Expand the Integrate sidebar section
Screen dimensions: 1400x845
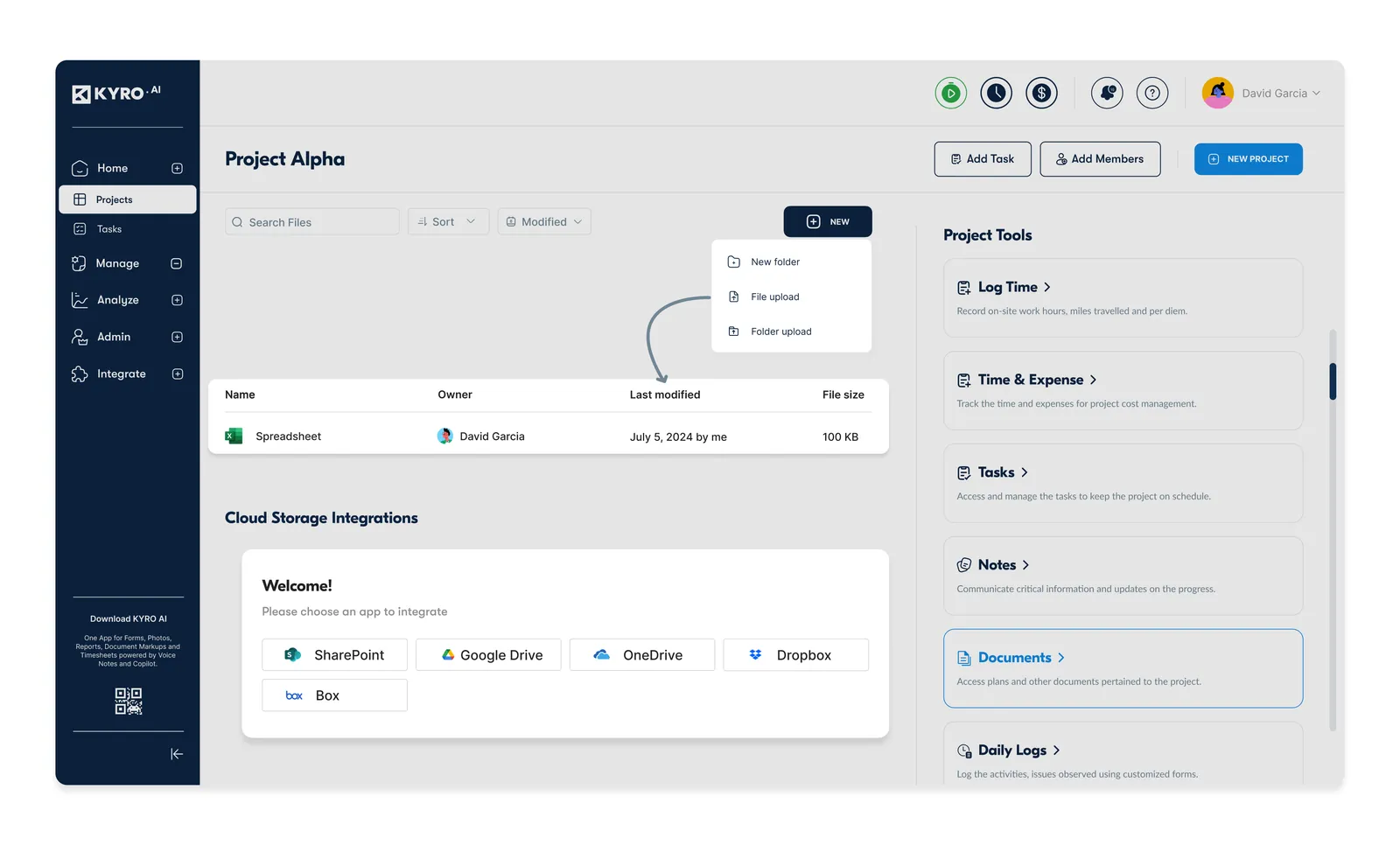coord(178,374)
